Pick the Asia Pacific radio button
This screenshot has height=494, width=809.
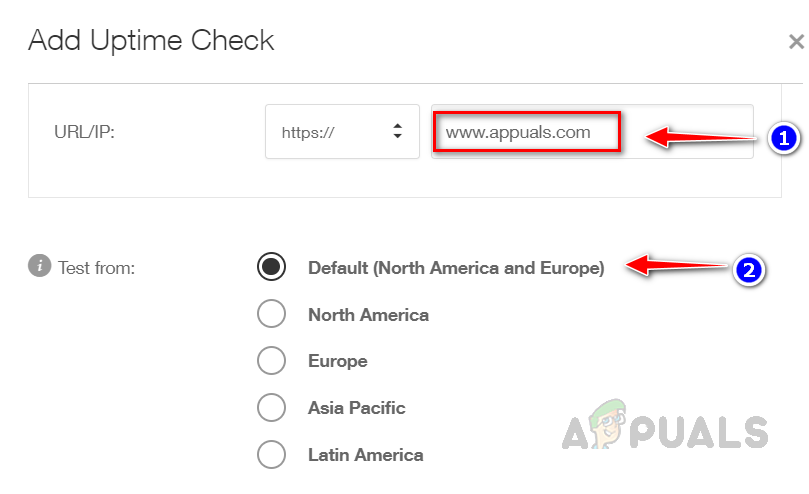[271, 408]
